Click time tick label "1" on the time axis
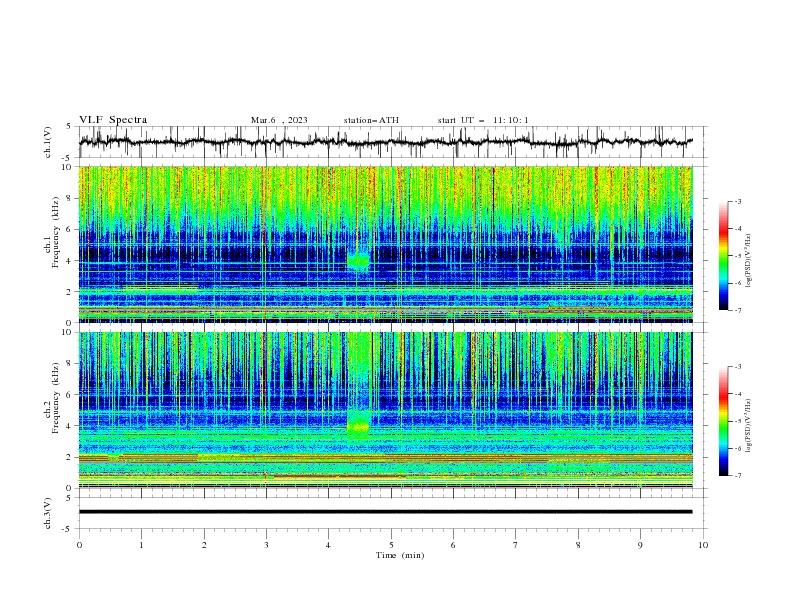 point(141,545)
